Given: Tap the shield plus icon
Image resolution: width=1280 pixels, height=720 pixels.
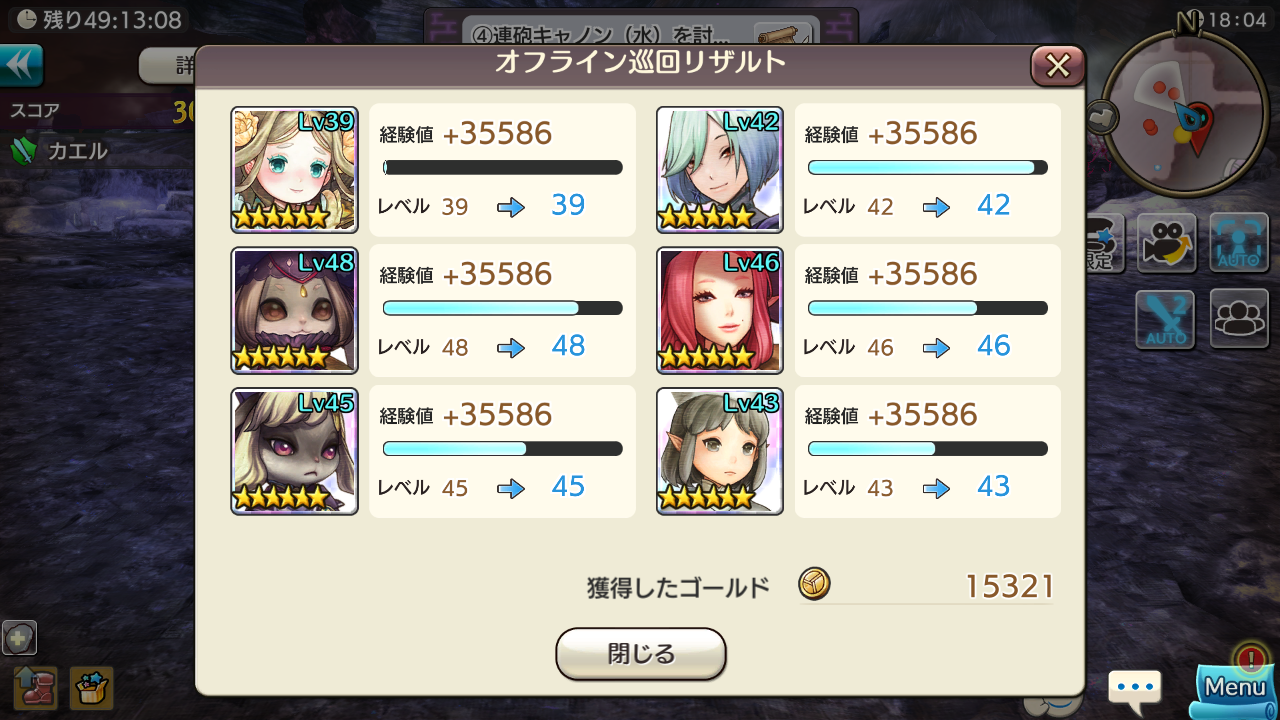Looking at the screenshot, I should click(x=20, y=637).
